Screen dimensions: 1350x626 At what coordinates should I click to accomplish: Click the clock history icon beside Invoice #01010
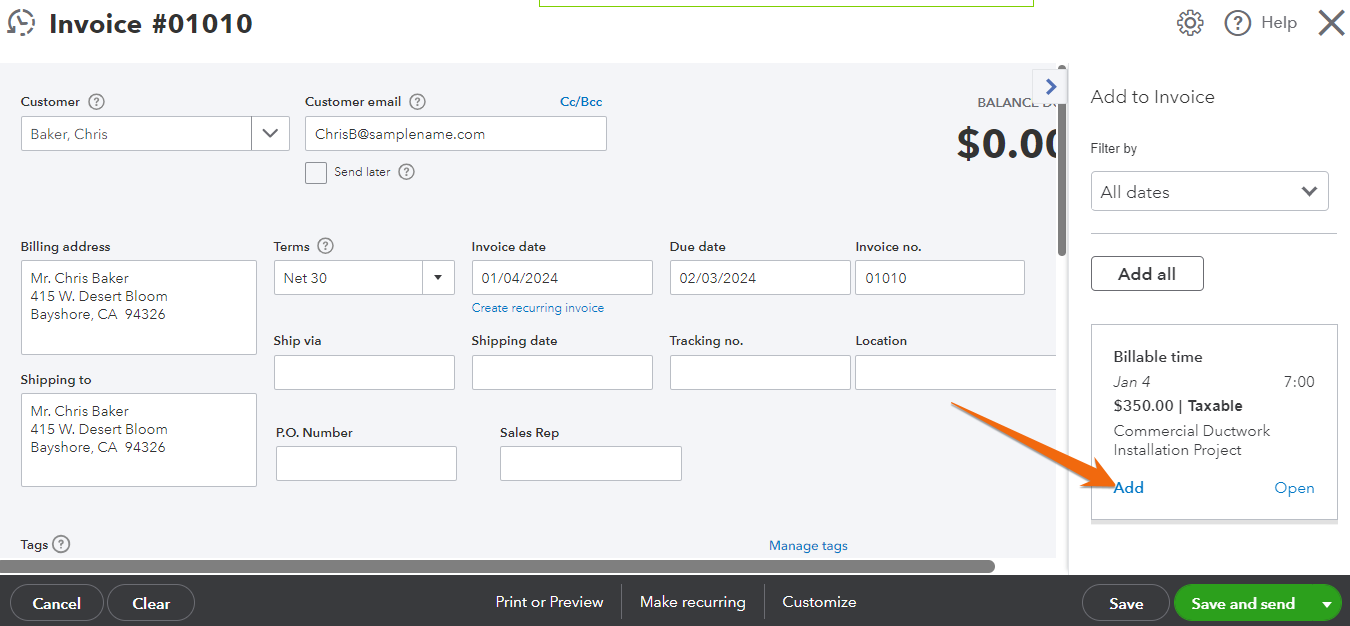pos(21,22)
